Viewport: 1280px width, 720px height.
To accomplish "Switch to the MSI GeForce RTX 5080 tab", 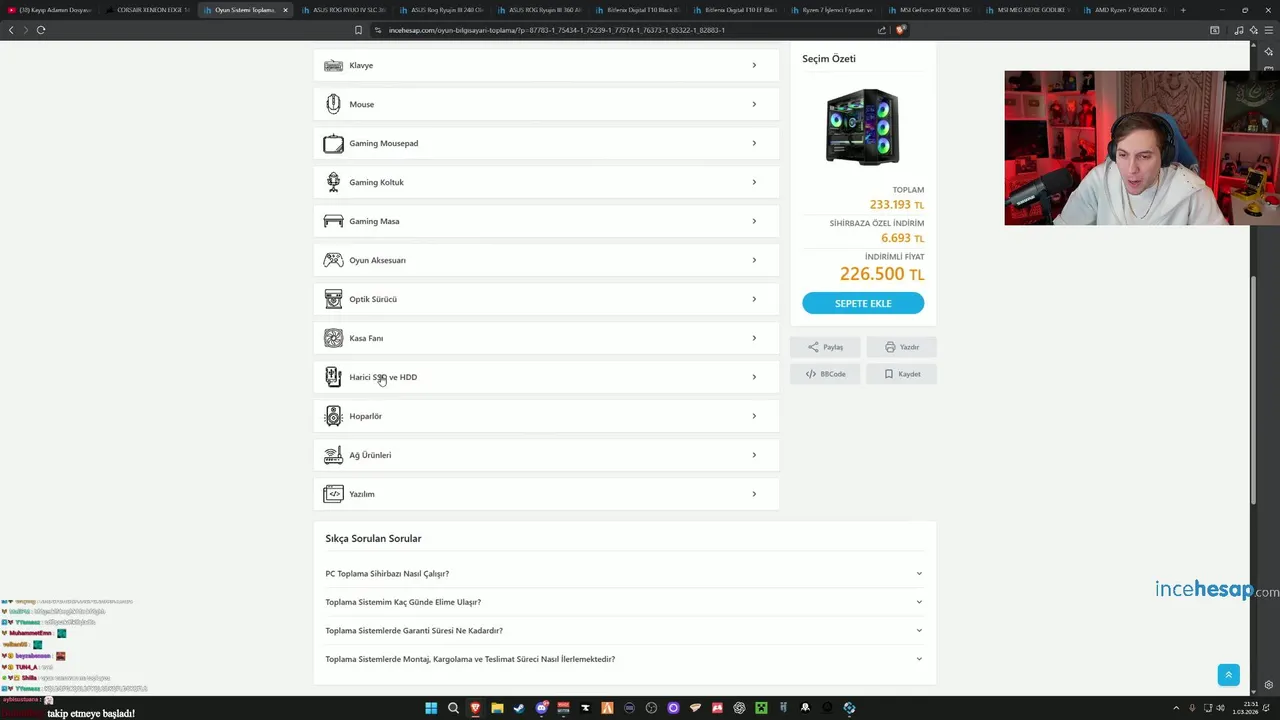I will [931, 10].
